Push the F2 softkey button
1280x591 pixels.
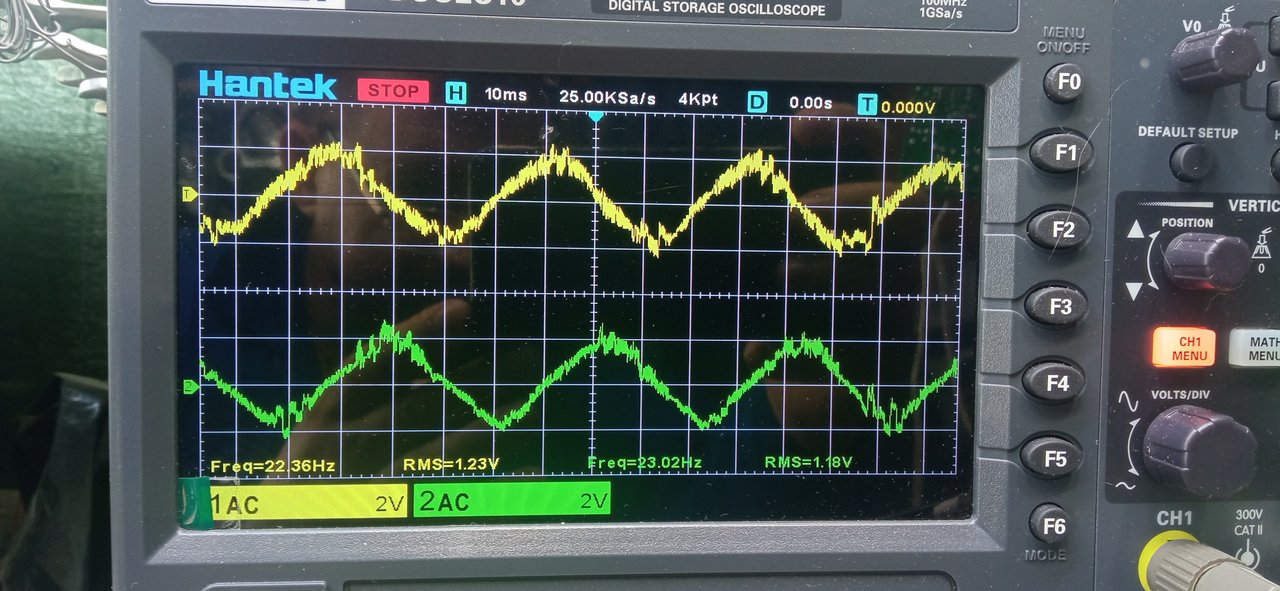click(x=1061, y=231)
